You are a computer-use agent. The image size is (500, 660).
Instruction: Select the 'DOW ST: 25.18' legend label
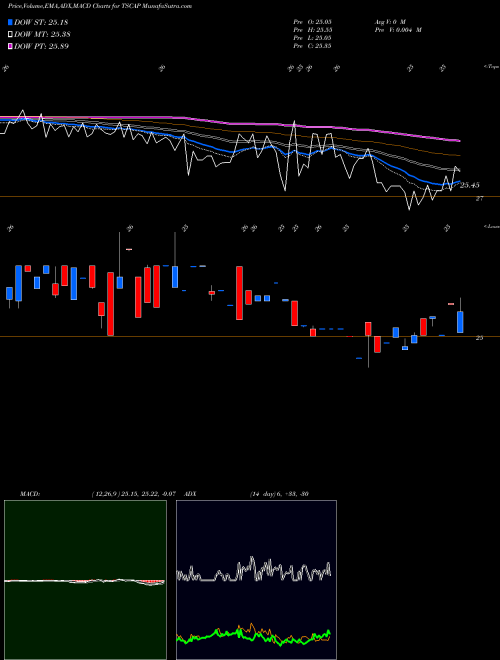(41, 22)
